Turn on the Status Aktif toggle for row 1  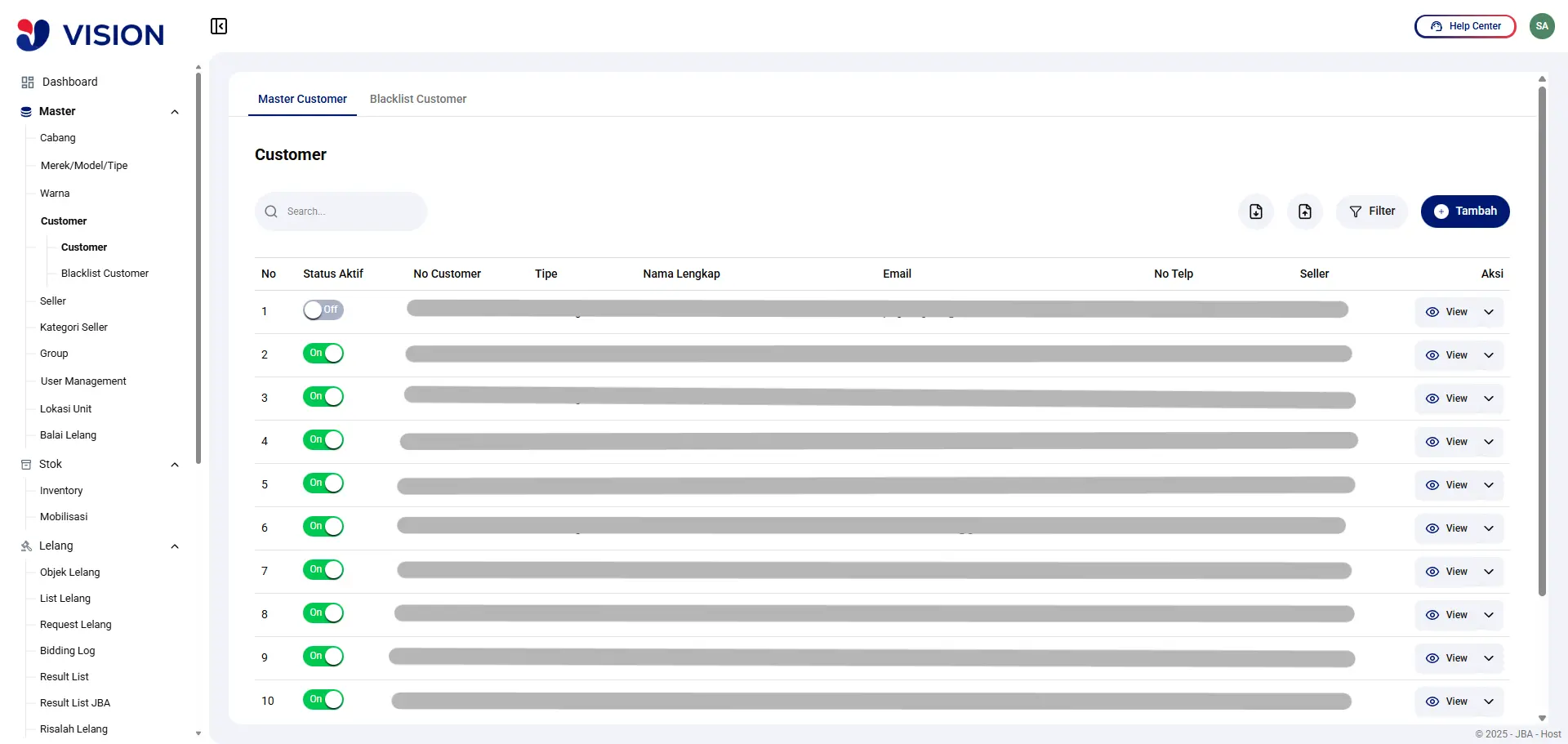(x=323, y=310)
